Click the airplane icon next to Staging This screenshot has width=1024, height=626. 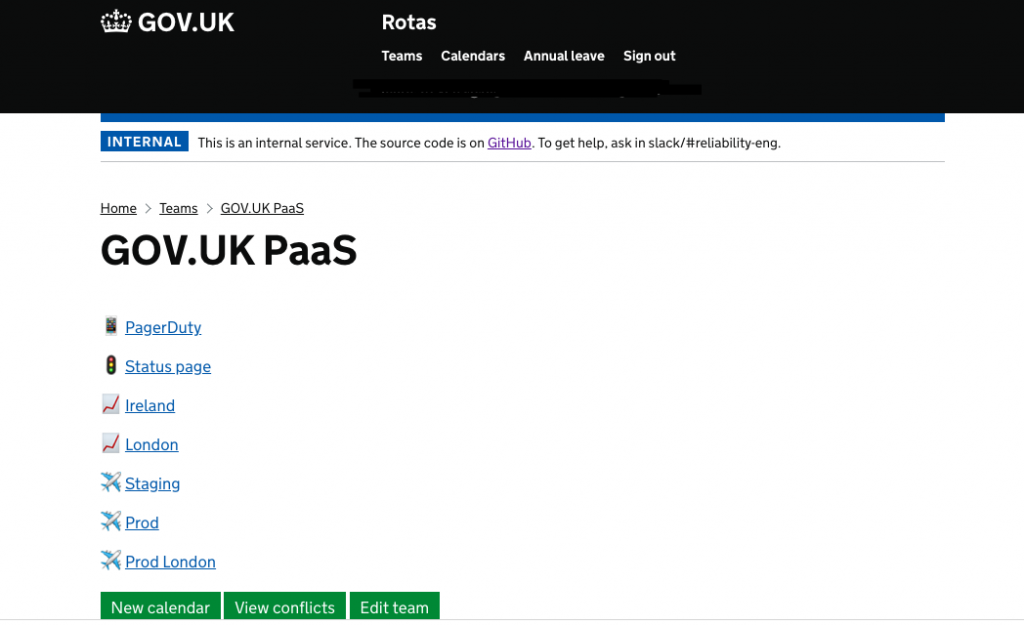(x=110, y=482)
